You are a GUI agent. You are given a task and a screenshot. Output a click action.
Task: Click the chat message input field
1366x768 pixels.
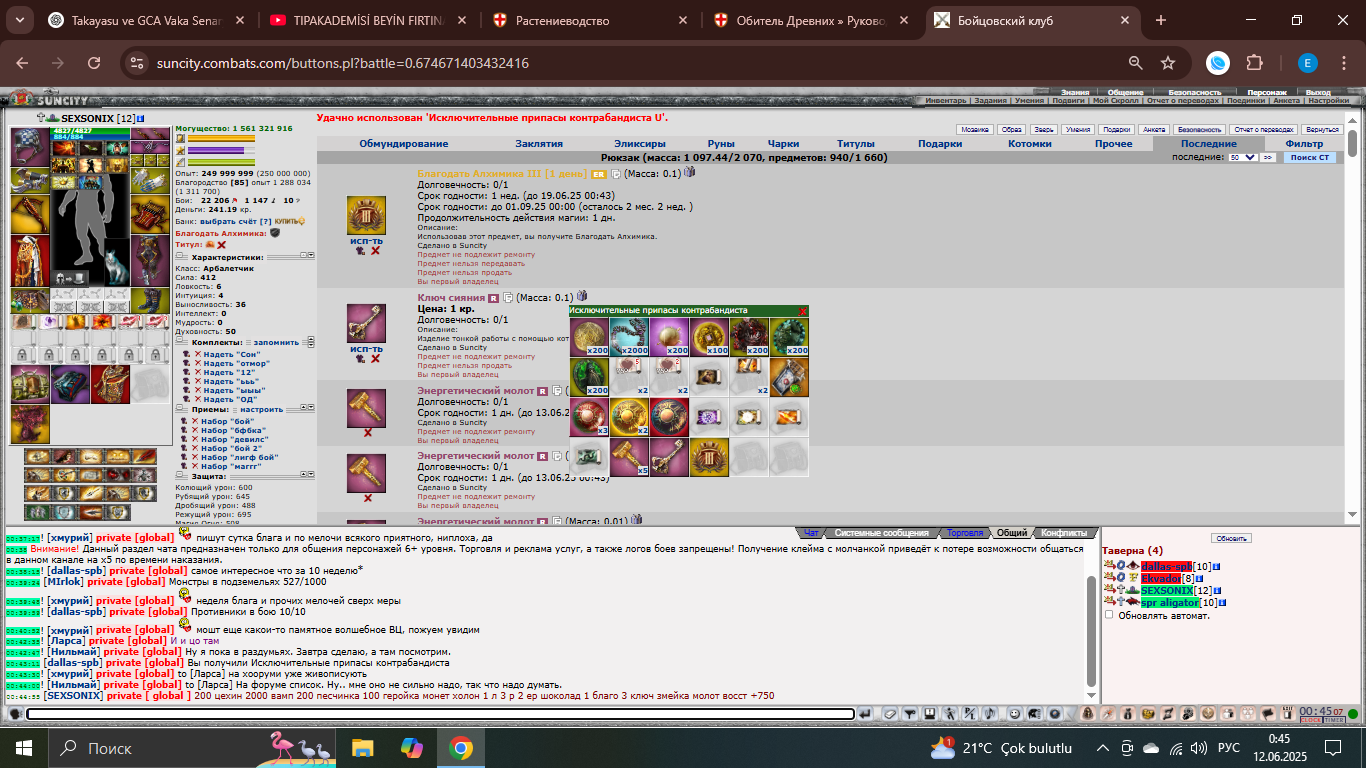click(440, 714)
